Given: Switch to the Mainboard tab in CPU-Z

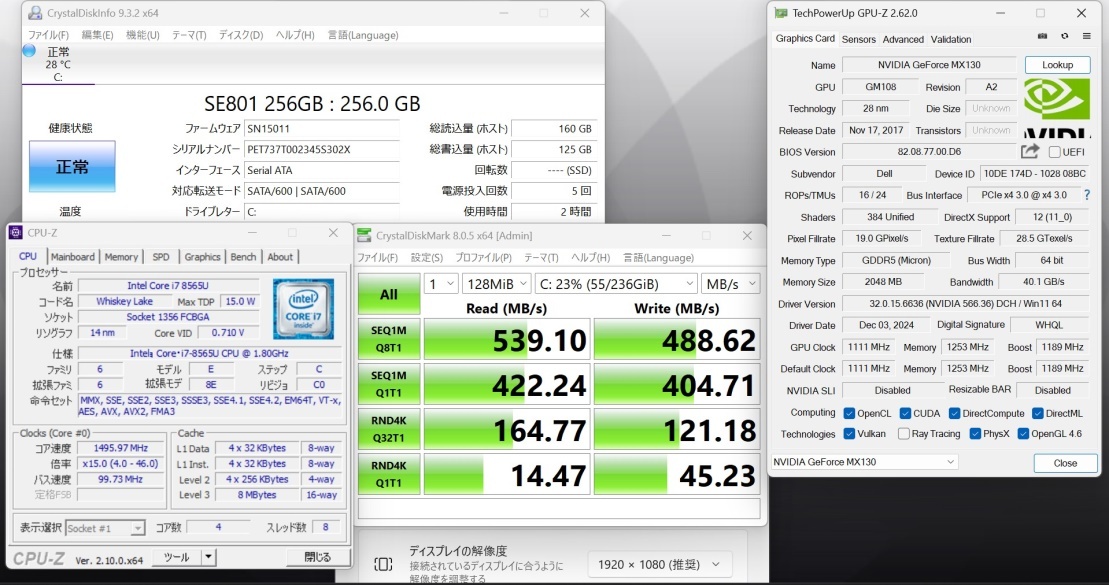Looking at the screenshot, I should [72, 257].
